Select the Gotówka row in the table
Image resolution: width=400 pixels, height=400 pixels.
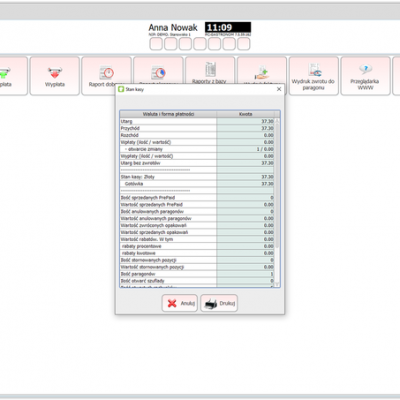[x=197, y=184]
